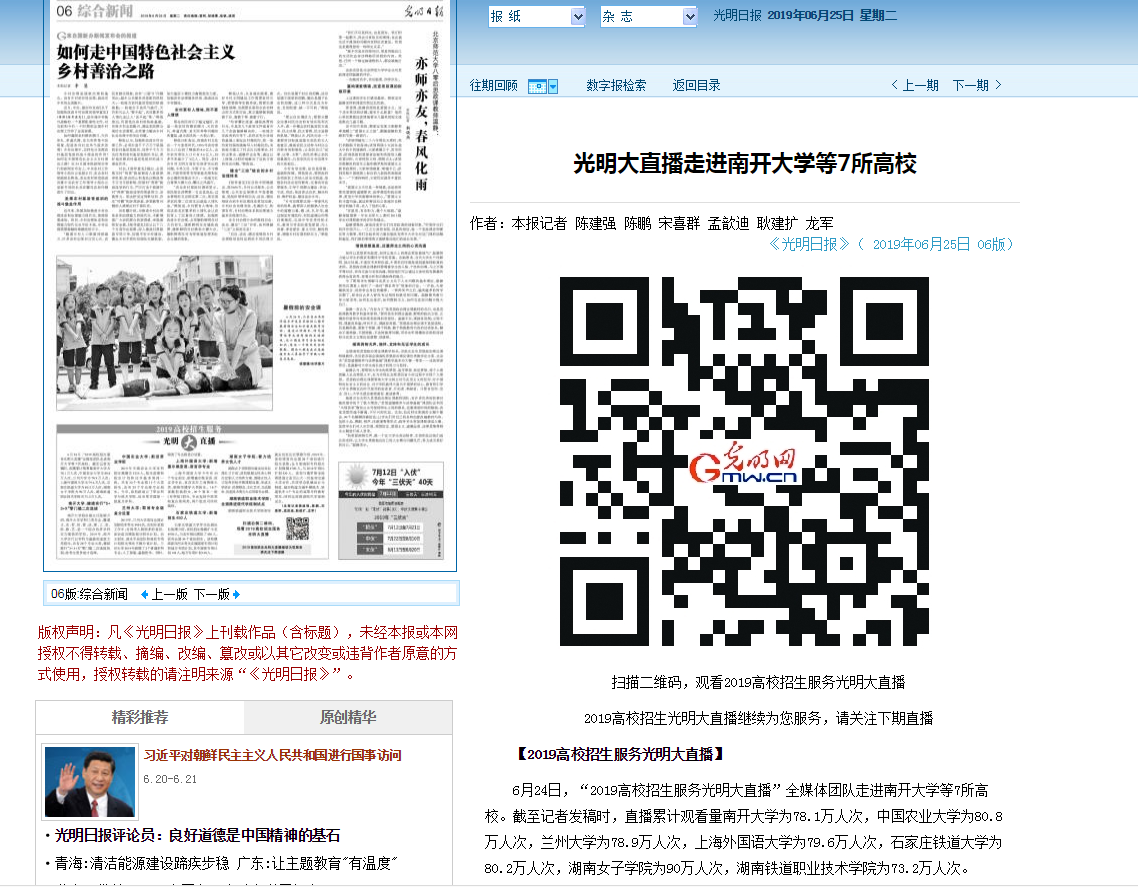Open the calendar icon beside 往期回顾
Image resolution: width=1138 pixels, height=887 pixels.
pyautogui.click(x=537, y=86)
